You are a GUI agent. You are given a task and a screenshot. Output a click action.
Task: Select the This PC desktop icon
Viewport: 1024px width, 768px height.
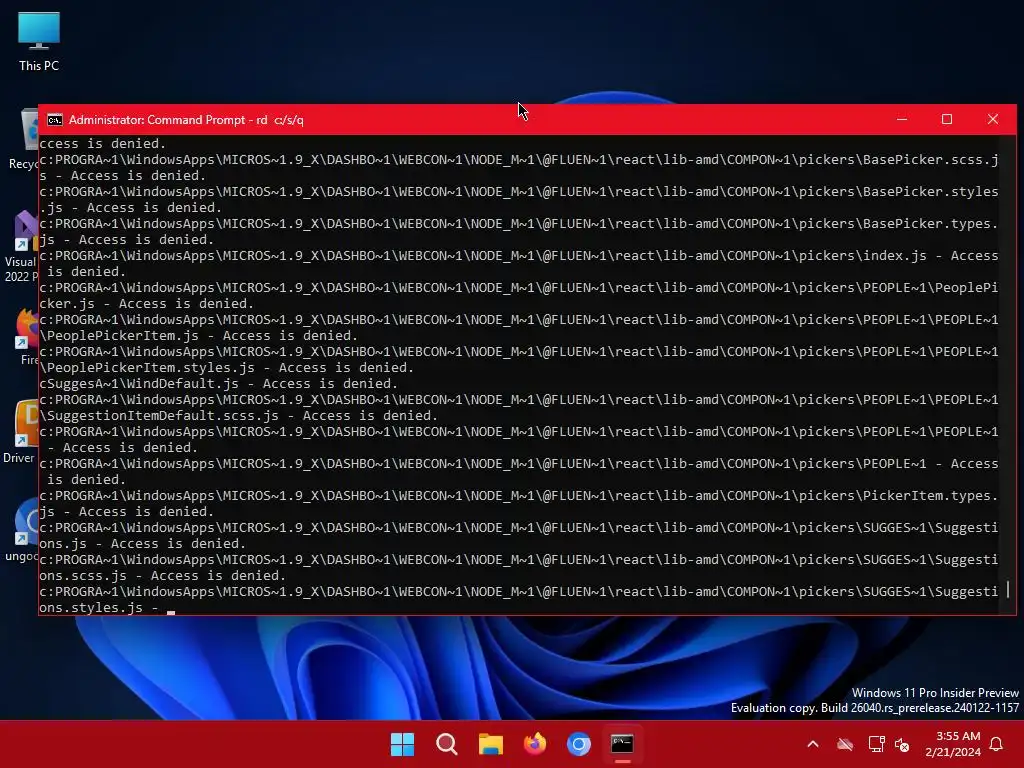tap(39, 41)
